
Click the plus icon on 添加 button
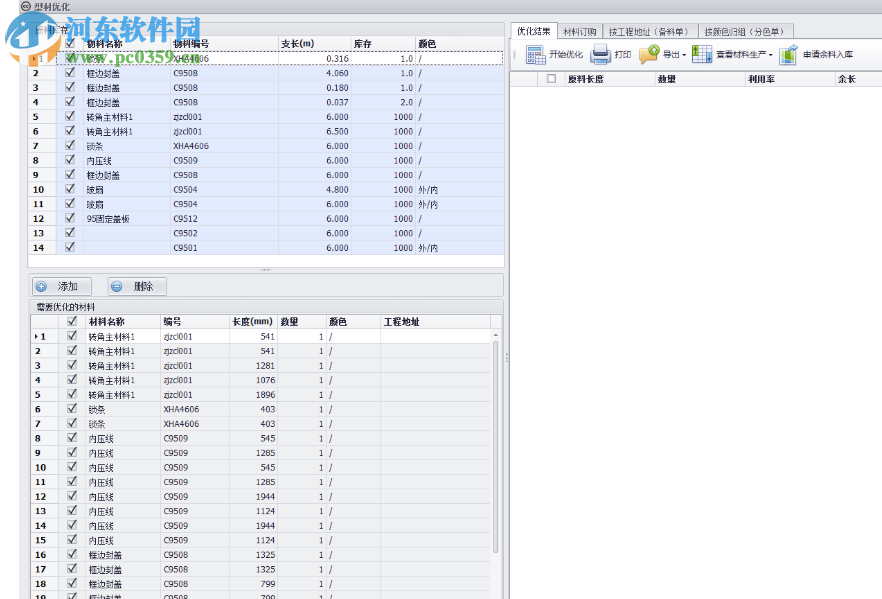tap(43, 286)
